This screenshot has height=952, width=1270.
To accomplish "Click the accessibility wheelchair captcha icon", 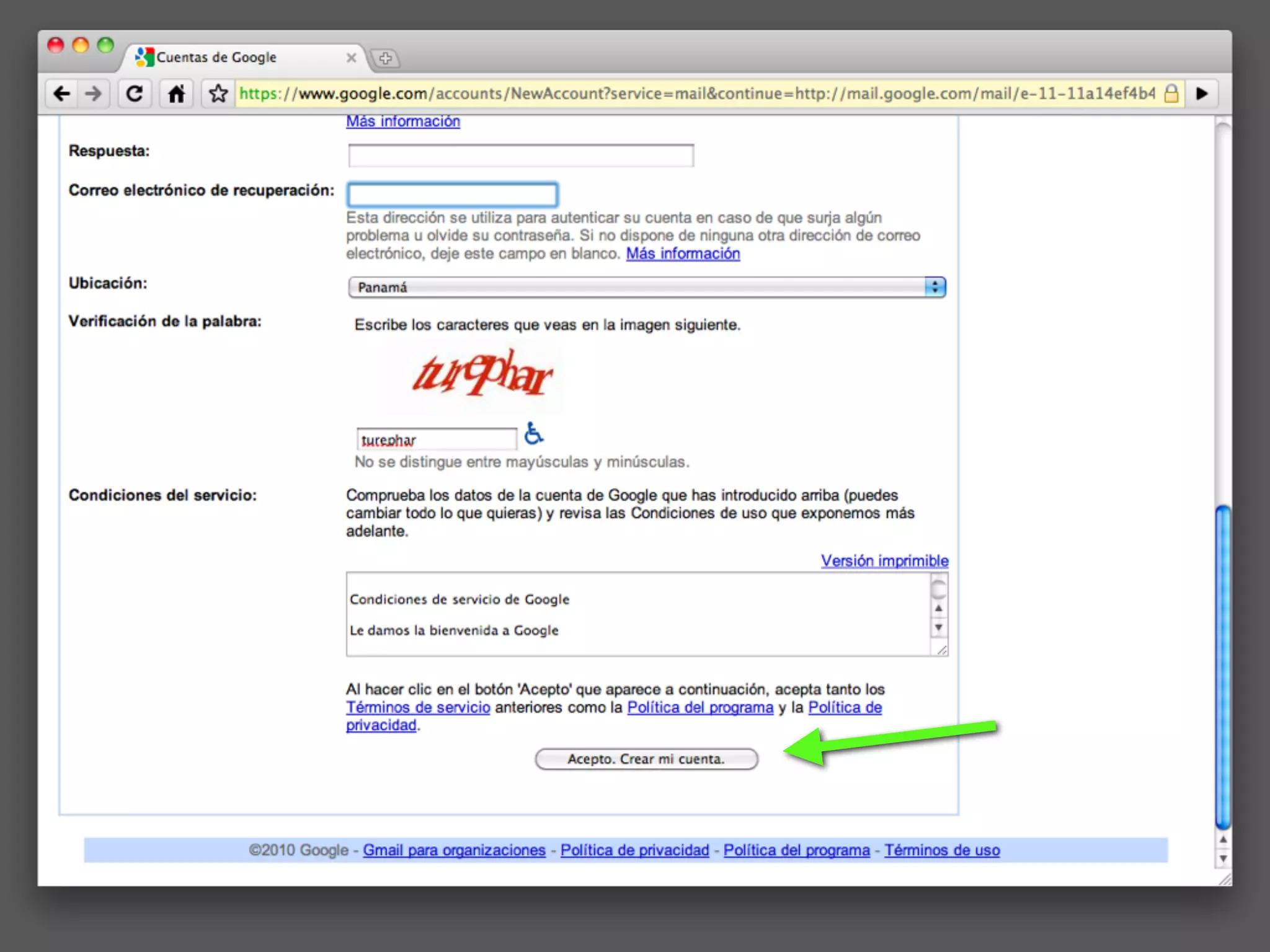I will [x=533, y=433].
